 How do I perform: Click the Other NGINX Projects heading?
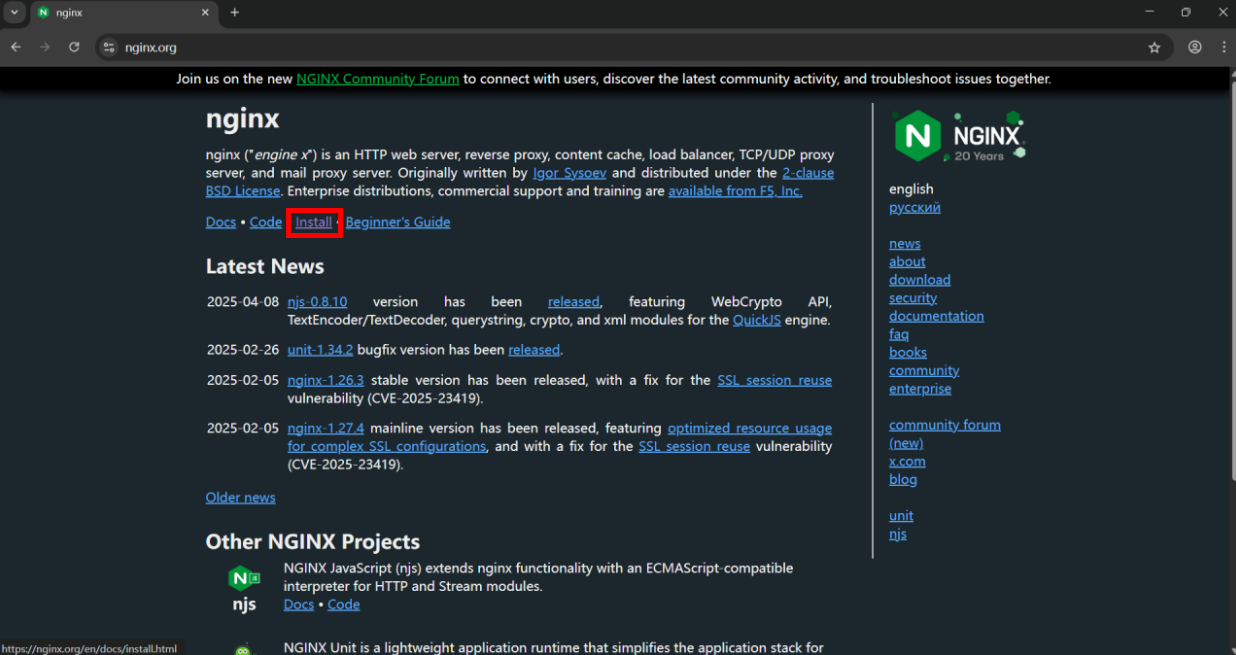(x=313, y=542)
